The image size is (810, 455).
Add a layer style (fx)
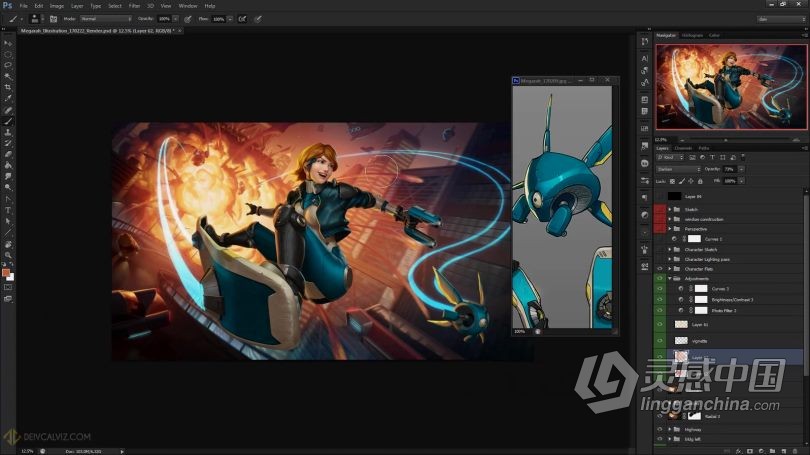[739, 451]
